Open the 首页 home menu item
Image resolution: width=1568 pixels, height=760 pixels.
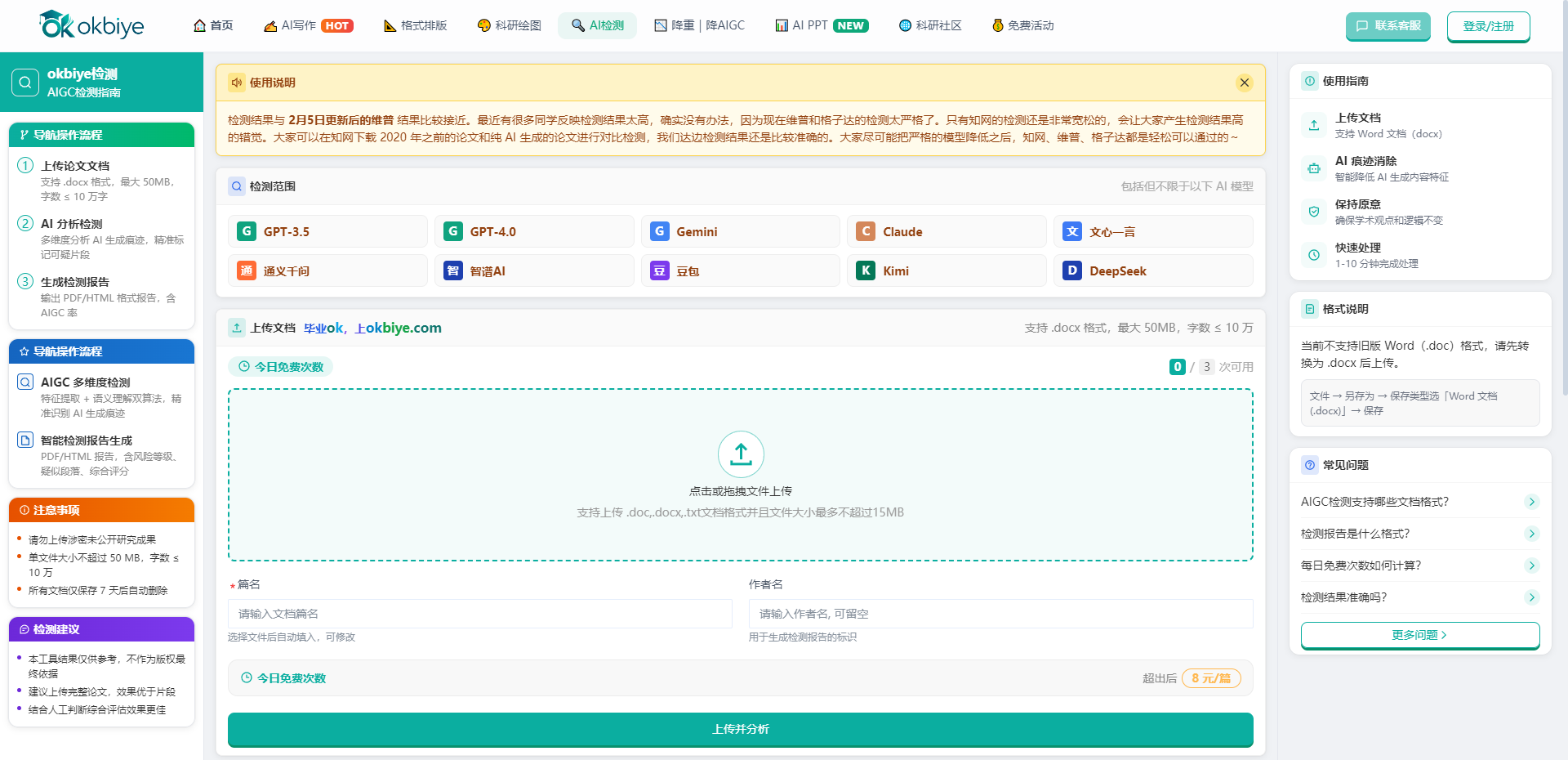click(x=213, y=25)
